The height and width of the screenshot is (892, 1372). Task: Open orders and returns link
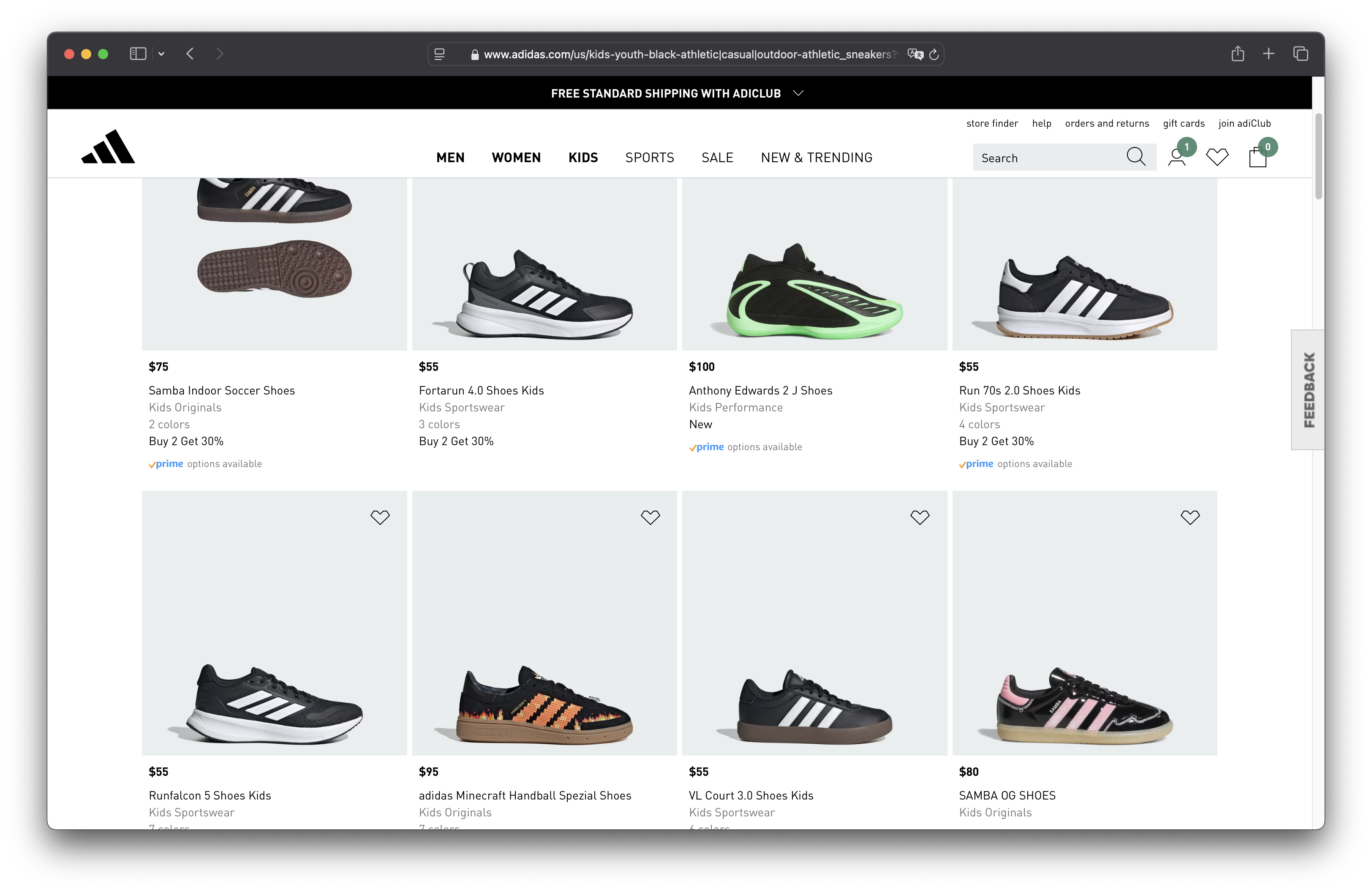[1107, 123]
